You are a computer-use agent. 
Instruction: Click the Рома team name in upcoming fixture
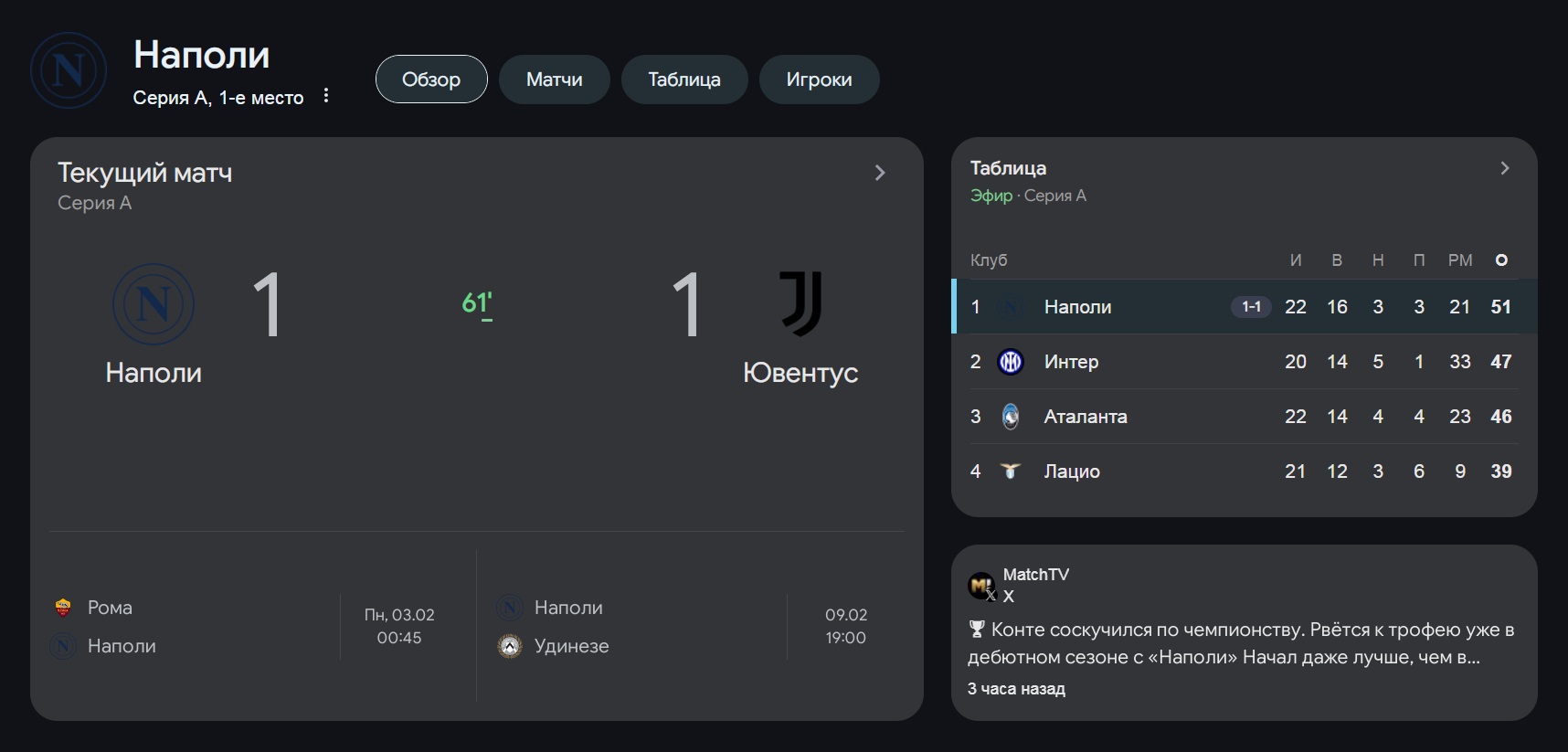pos(110,608)
